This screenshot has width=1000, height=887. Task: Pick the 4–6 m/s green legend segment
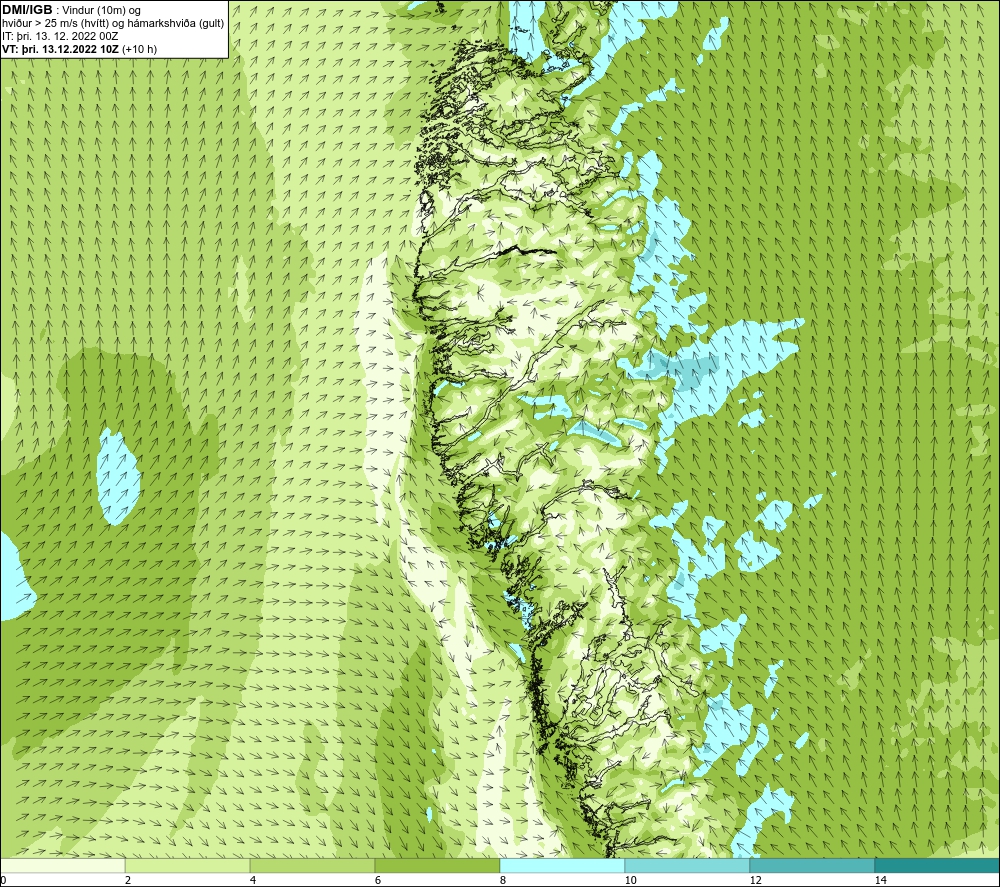point(312,865)
